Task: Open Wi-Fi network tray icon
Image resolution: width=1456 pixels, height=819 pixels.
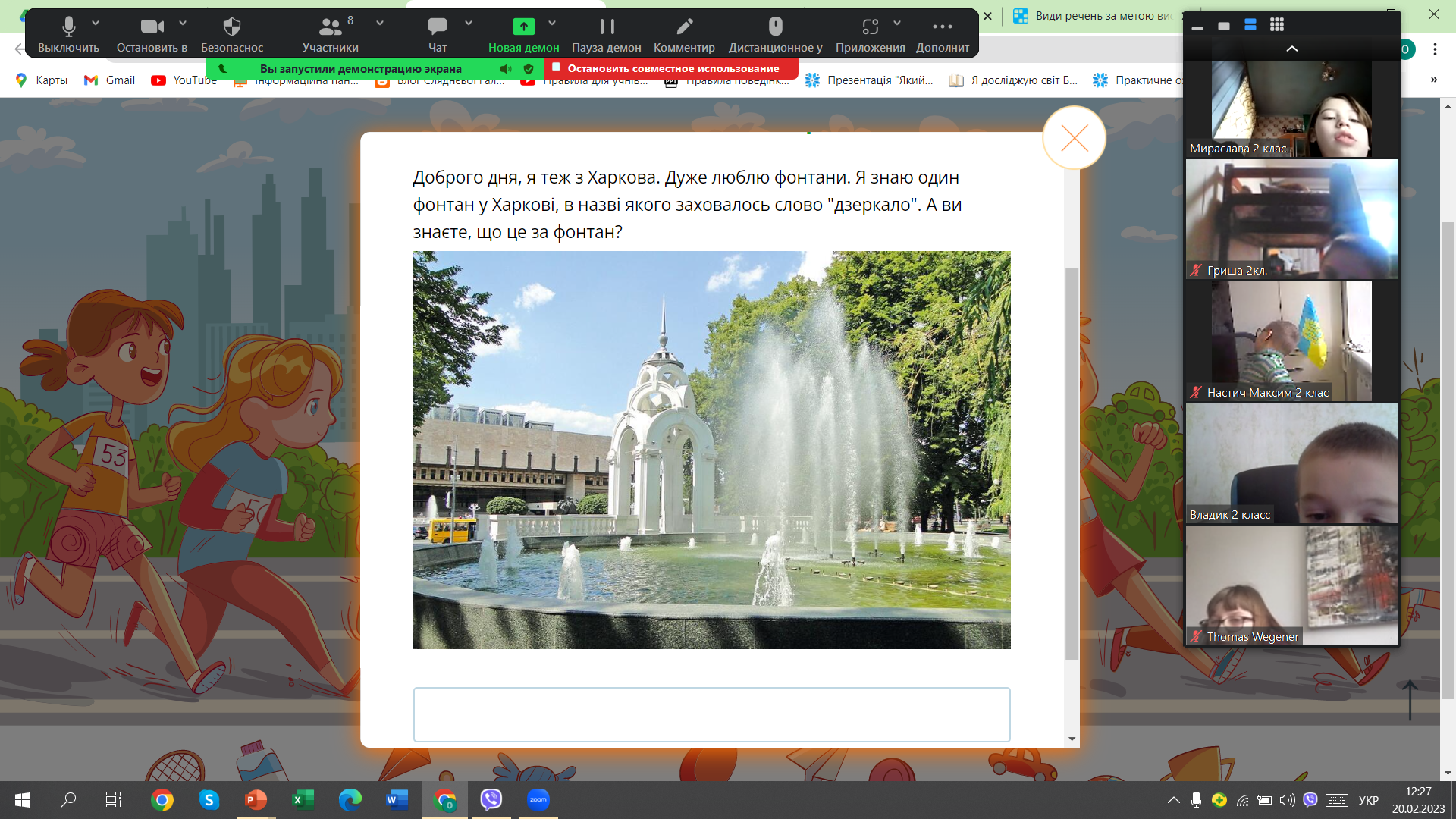Action: (x=1242, y=800)
